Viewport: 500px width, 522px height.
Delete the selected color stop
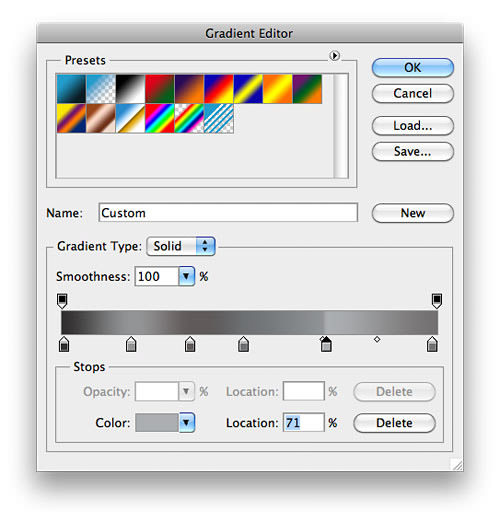click(394, 423)
